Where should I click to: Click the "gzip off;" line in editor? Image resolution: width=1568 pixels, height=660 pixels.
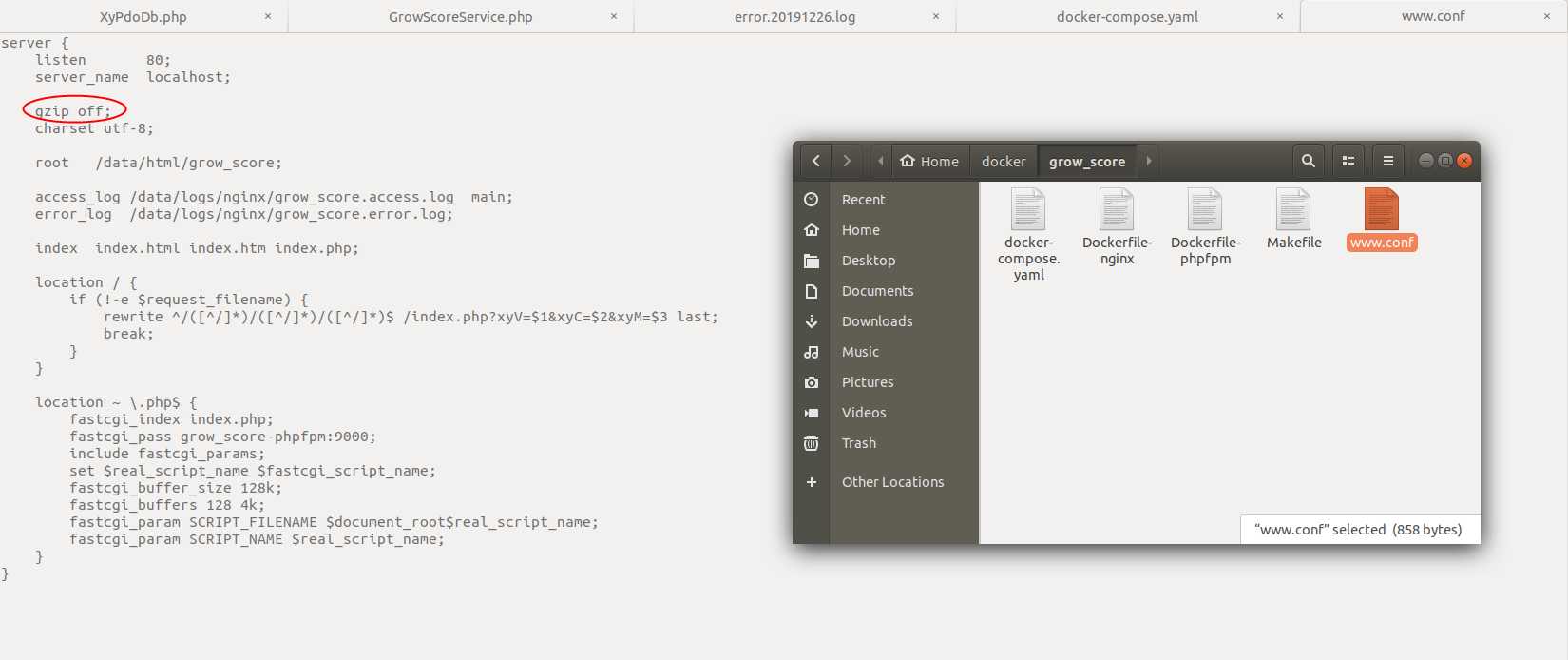tap(73, 111)
